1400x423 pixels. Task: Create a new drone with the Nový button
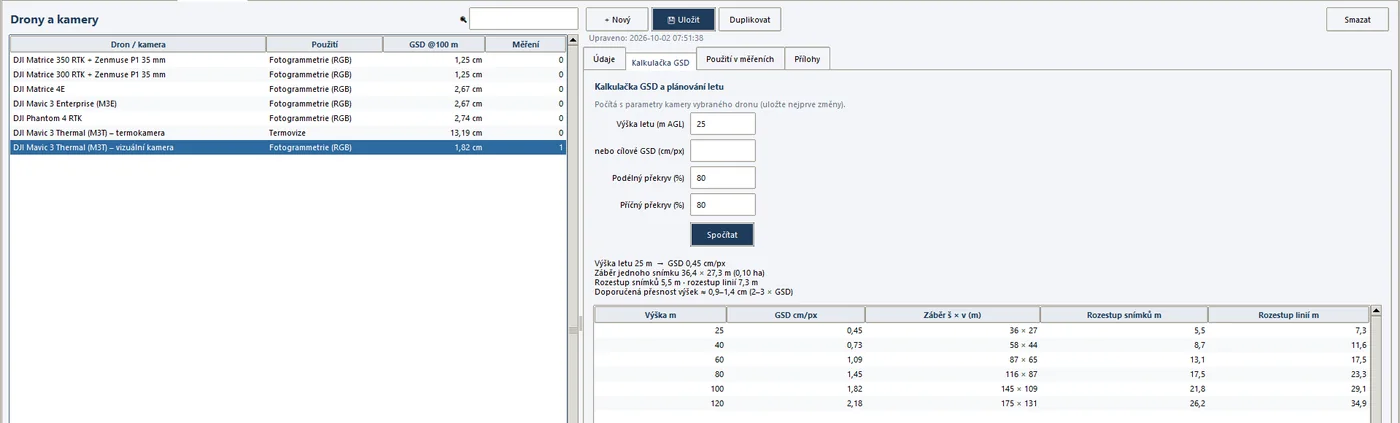pos(617,19)
